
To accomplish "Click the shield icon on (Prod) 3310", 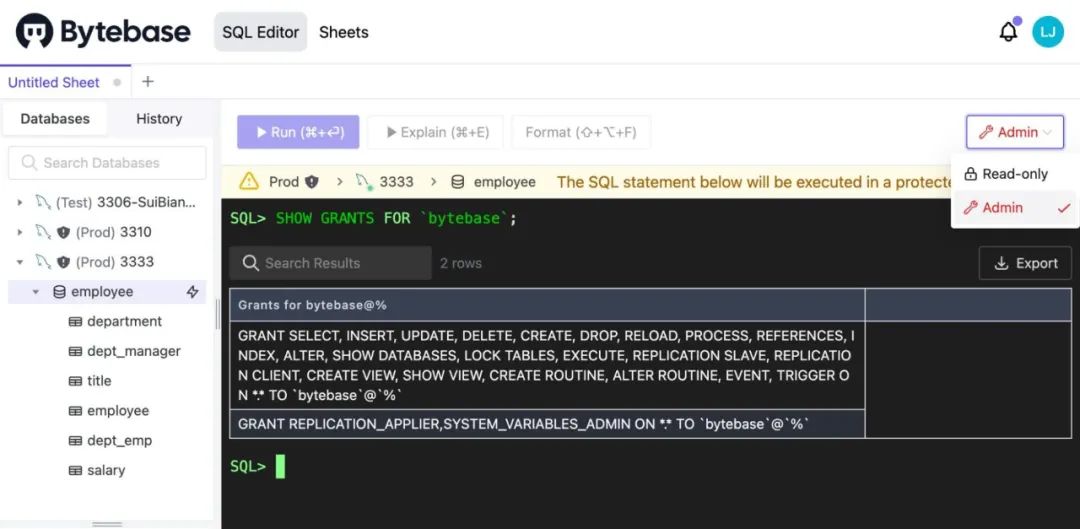I will point(63,232).
